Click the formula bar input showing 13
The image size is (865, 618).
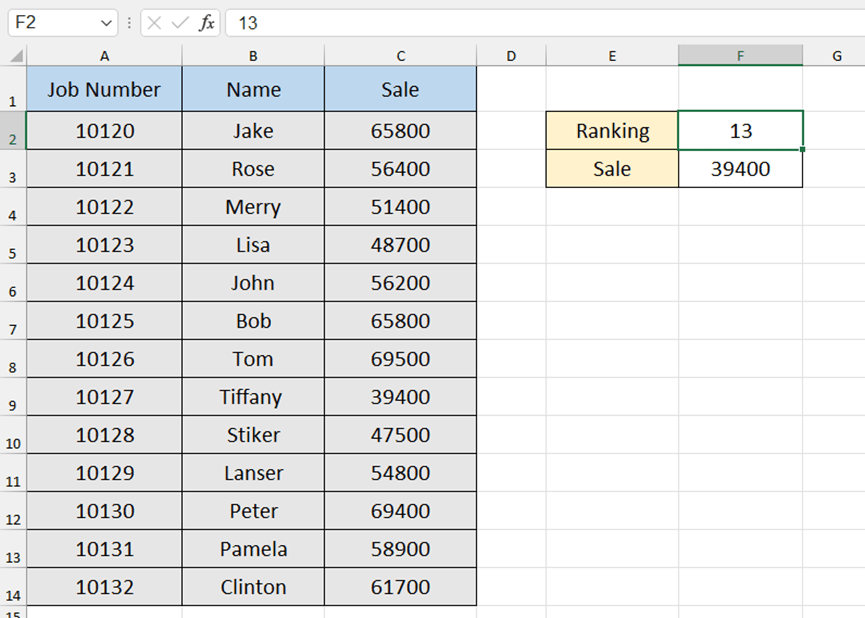(x=545, y=23)
